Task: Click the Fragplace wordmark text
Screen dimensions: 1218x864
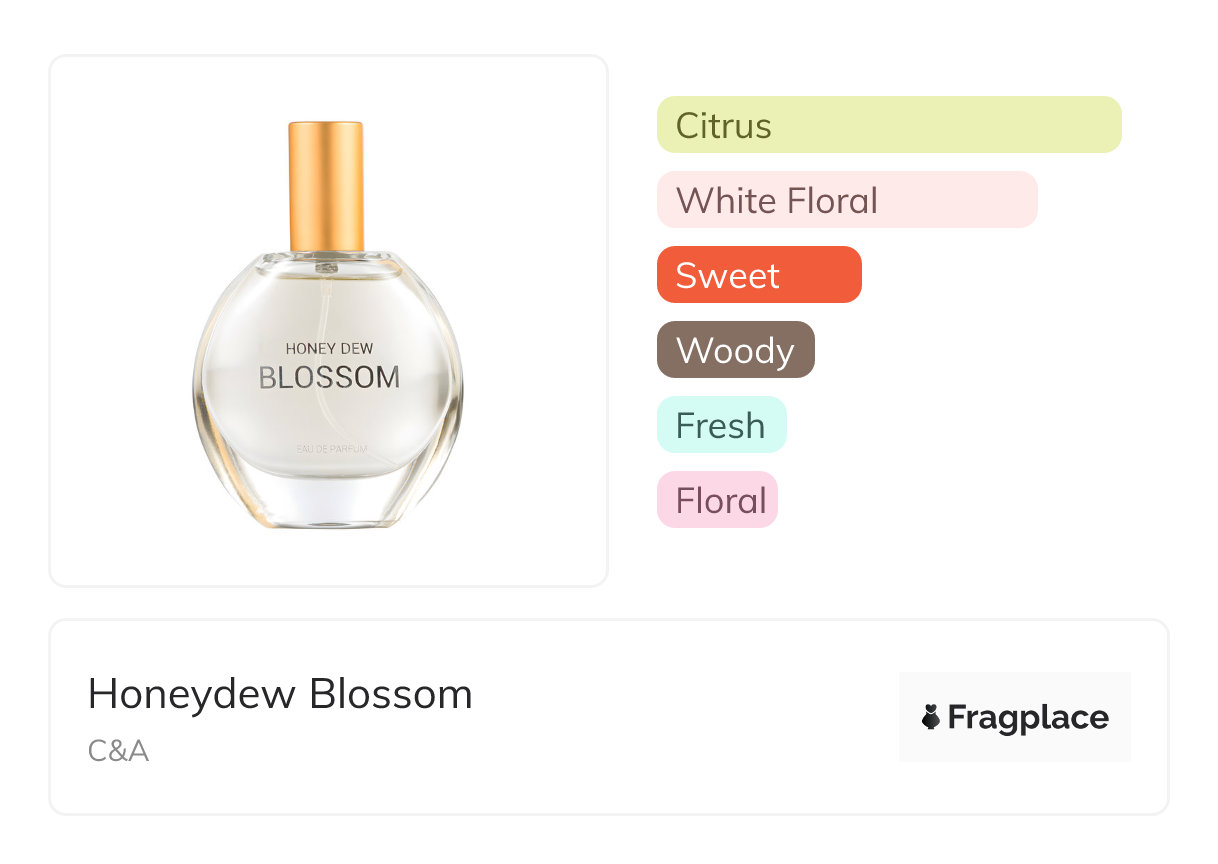Action: pyautogui.click(x=1027, y=717)
